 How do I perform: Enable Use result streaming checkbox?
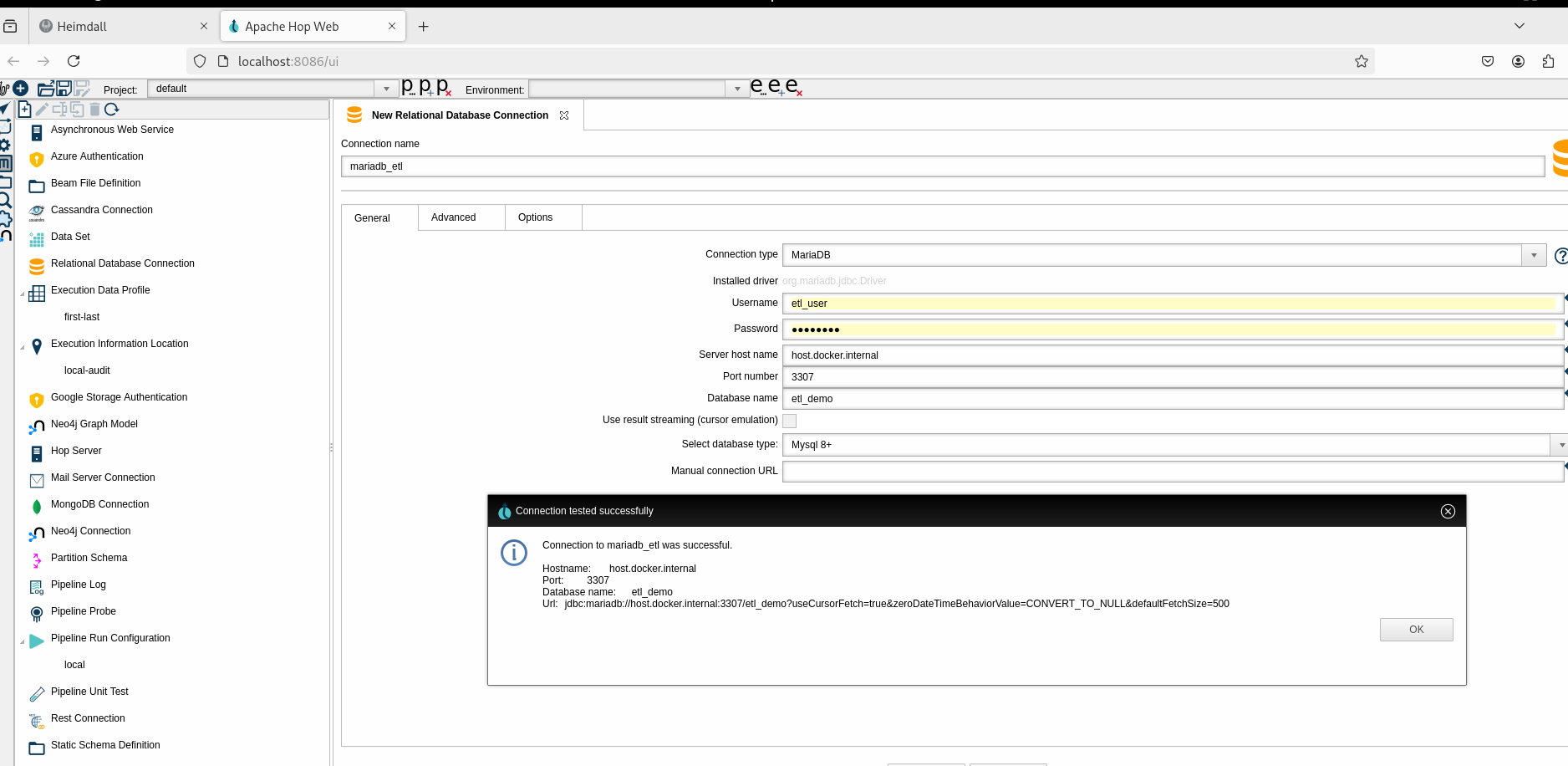pos(789,421)
